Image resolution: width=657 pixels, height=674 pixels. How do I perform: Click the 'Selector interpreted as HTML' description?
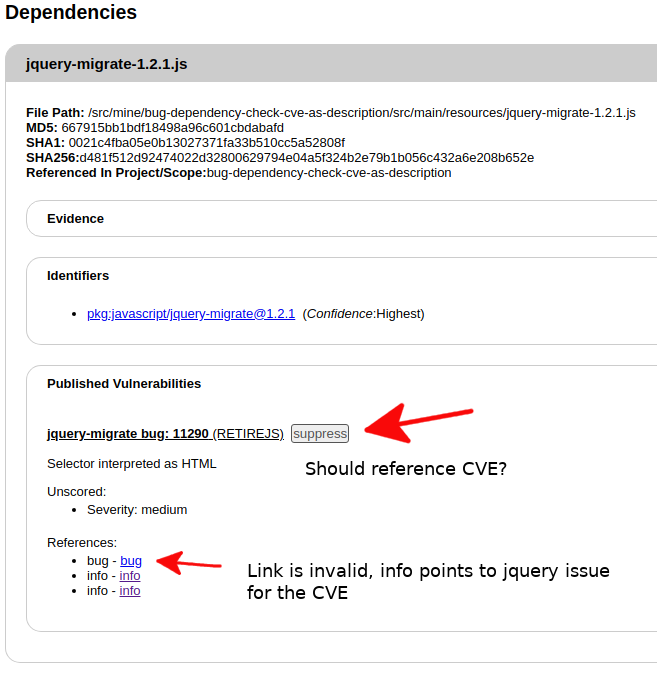(132, 464)
